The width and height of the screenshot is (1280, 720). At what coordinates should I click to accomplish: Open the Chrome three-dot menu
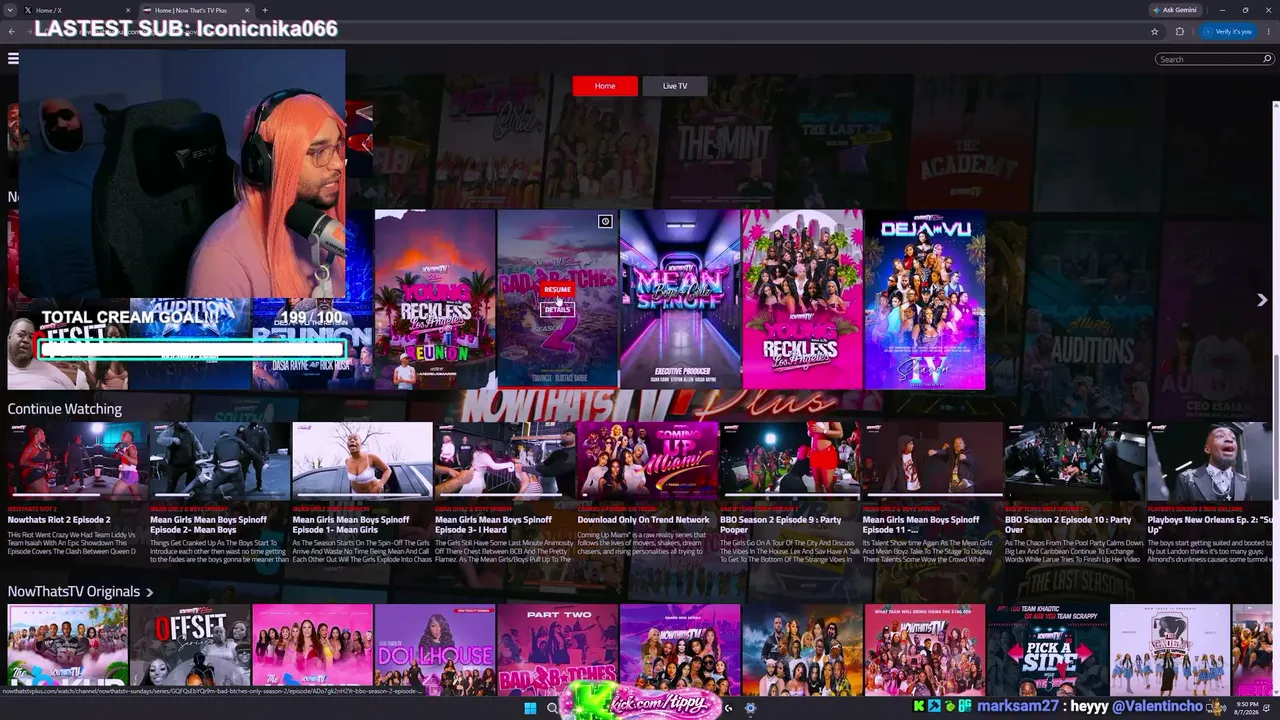click(x=1268, y=31)
